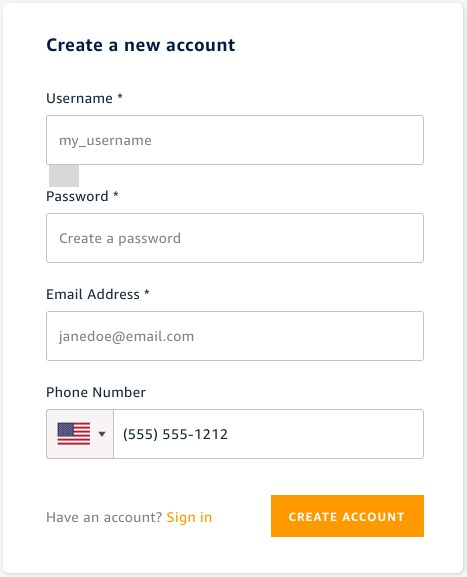The width and height of the screenshot is (467, 577).
Task: Click the required asterisk beside Username
Action: pyautogui.click(x=120, y=97)
